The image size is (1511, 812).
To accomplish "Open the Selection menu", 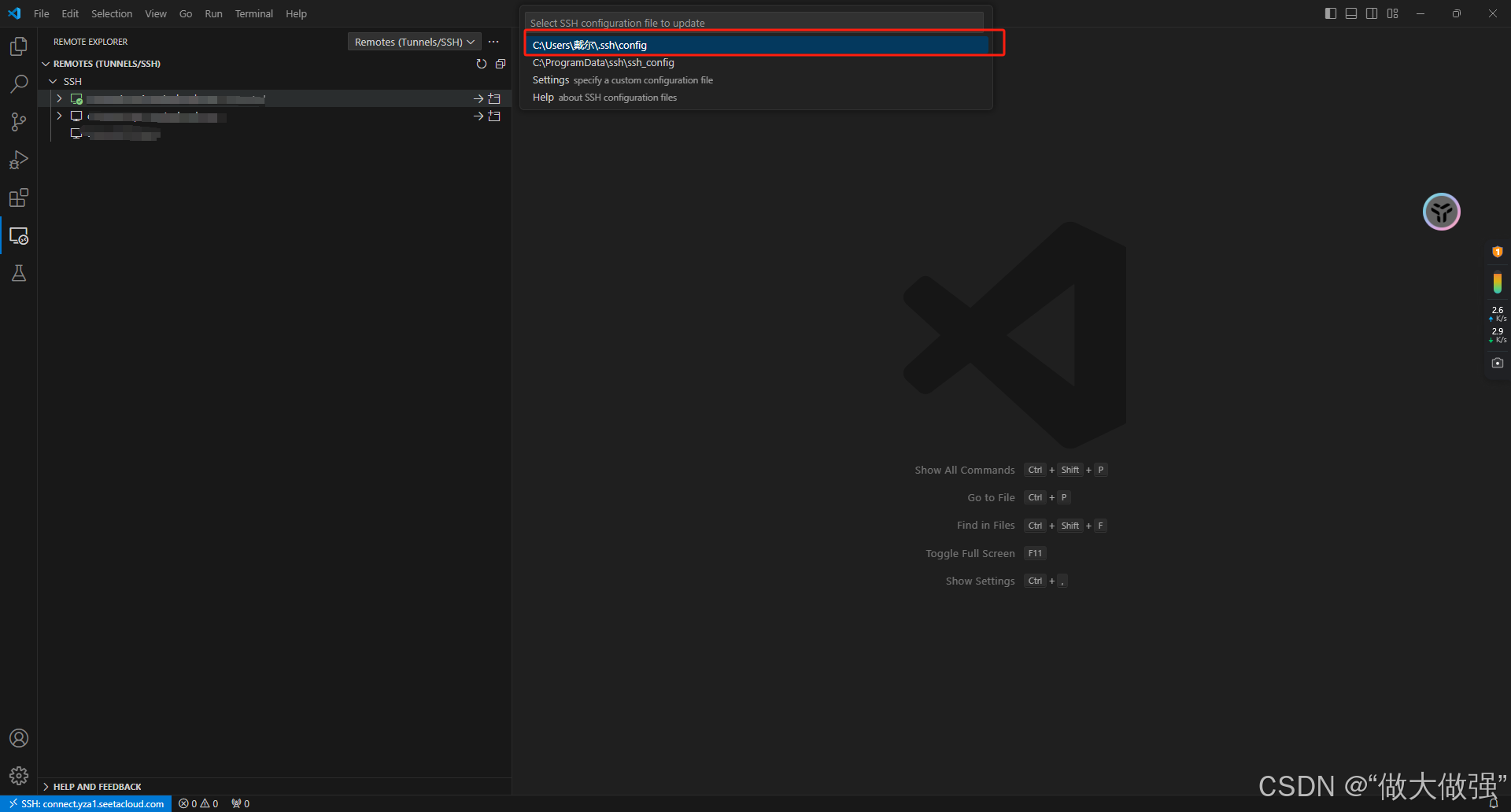I will 112,13.
